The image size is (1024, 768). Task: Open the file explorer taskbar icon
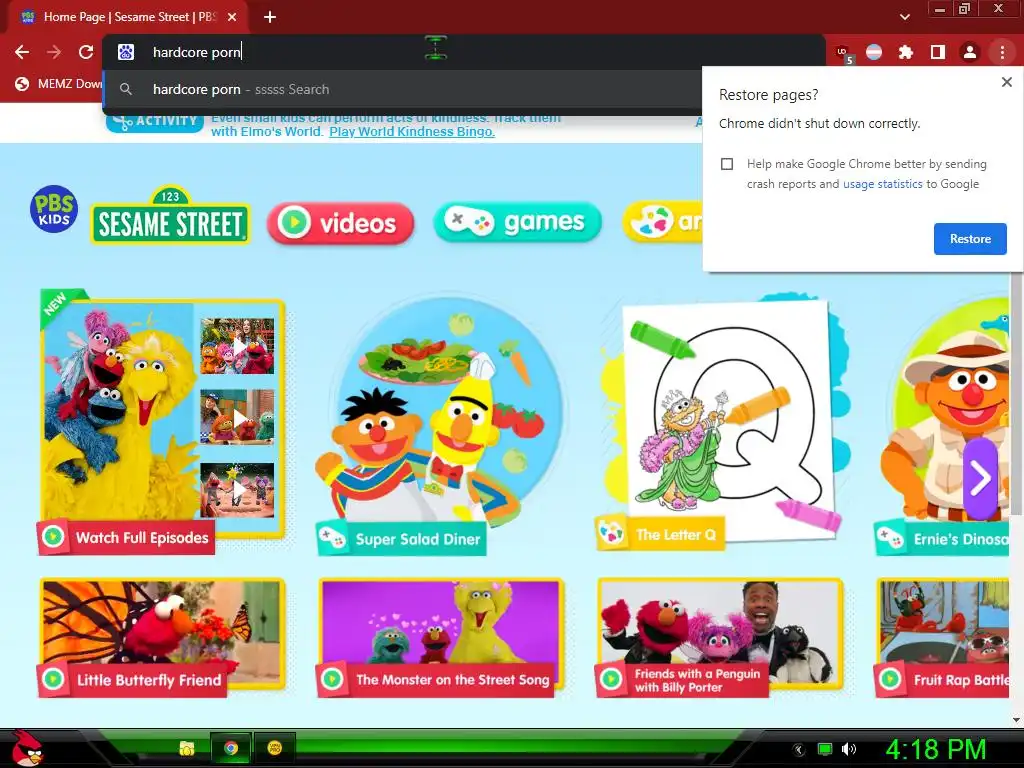pos(187,748)
